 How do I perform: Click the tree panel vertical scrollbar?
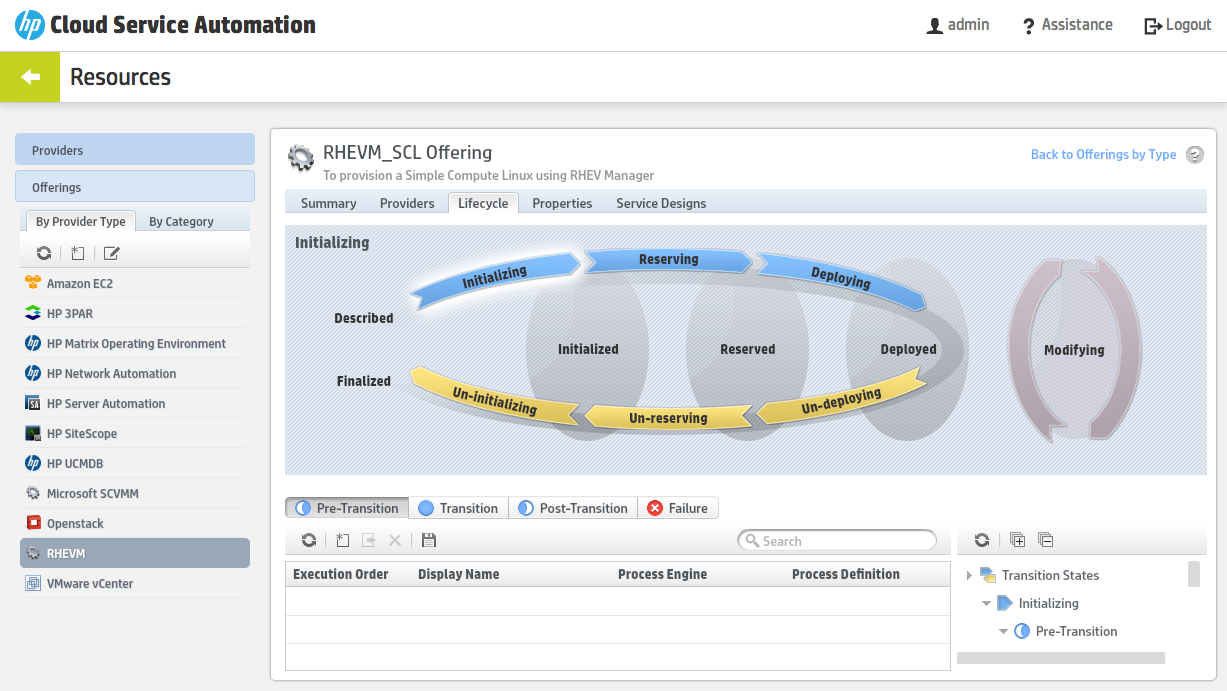point(1193,574)
